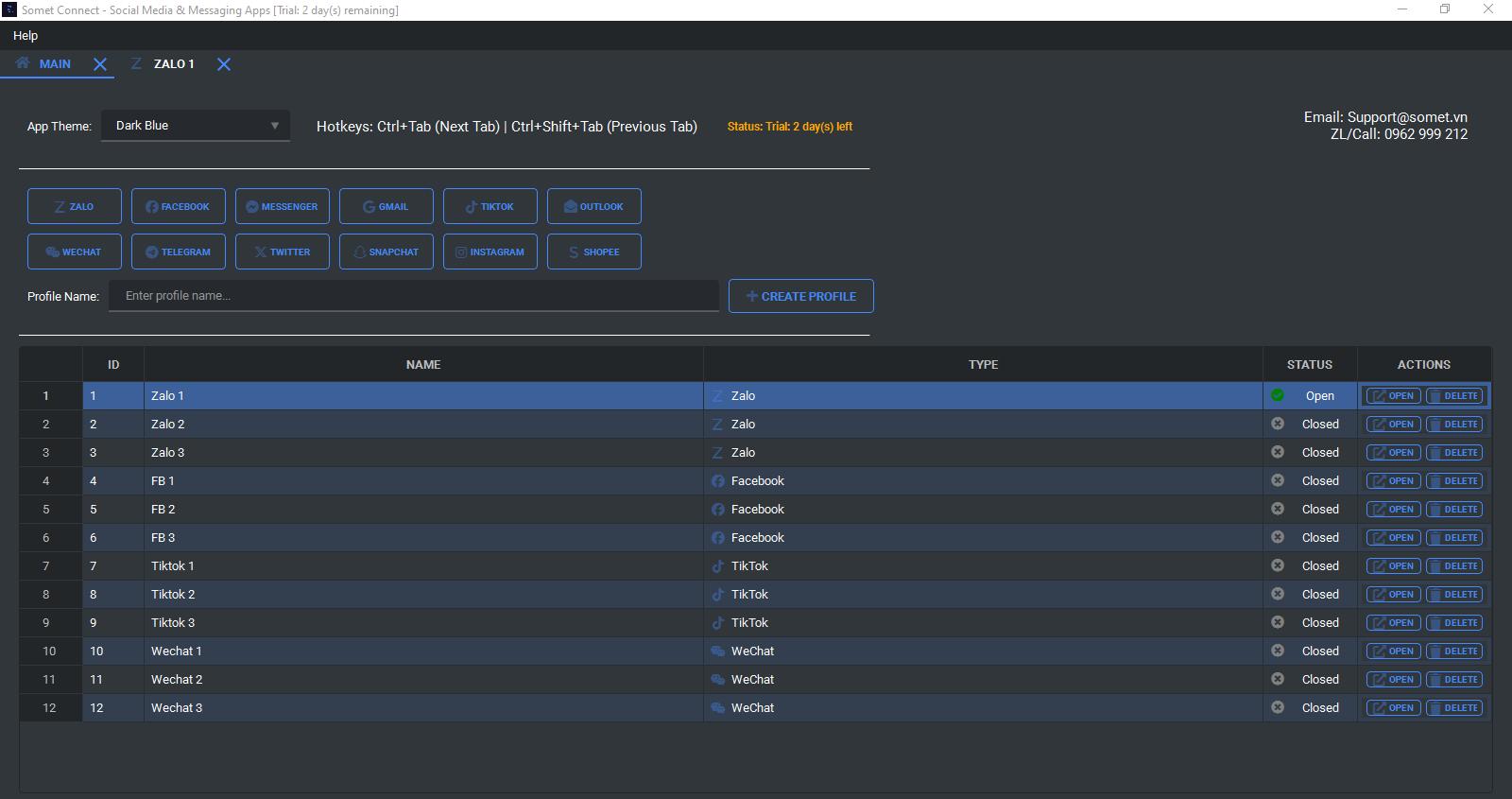The image size is (1512, 799).
Task: Sort by the NAME column header
Action: pos(422,364)
